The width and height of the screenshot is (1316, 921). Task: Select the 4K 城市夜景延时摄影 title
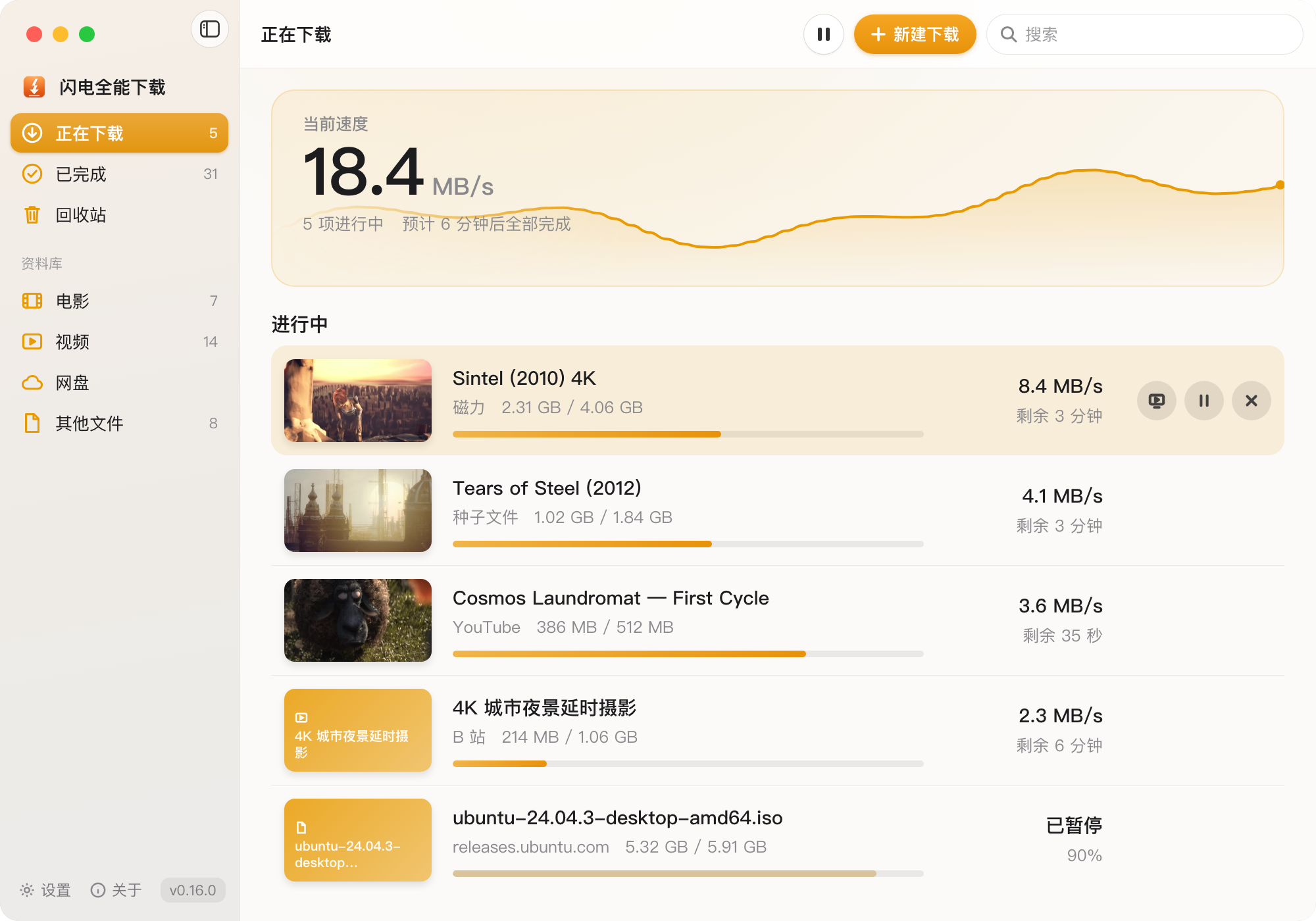click(x=545, y=708)
